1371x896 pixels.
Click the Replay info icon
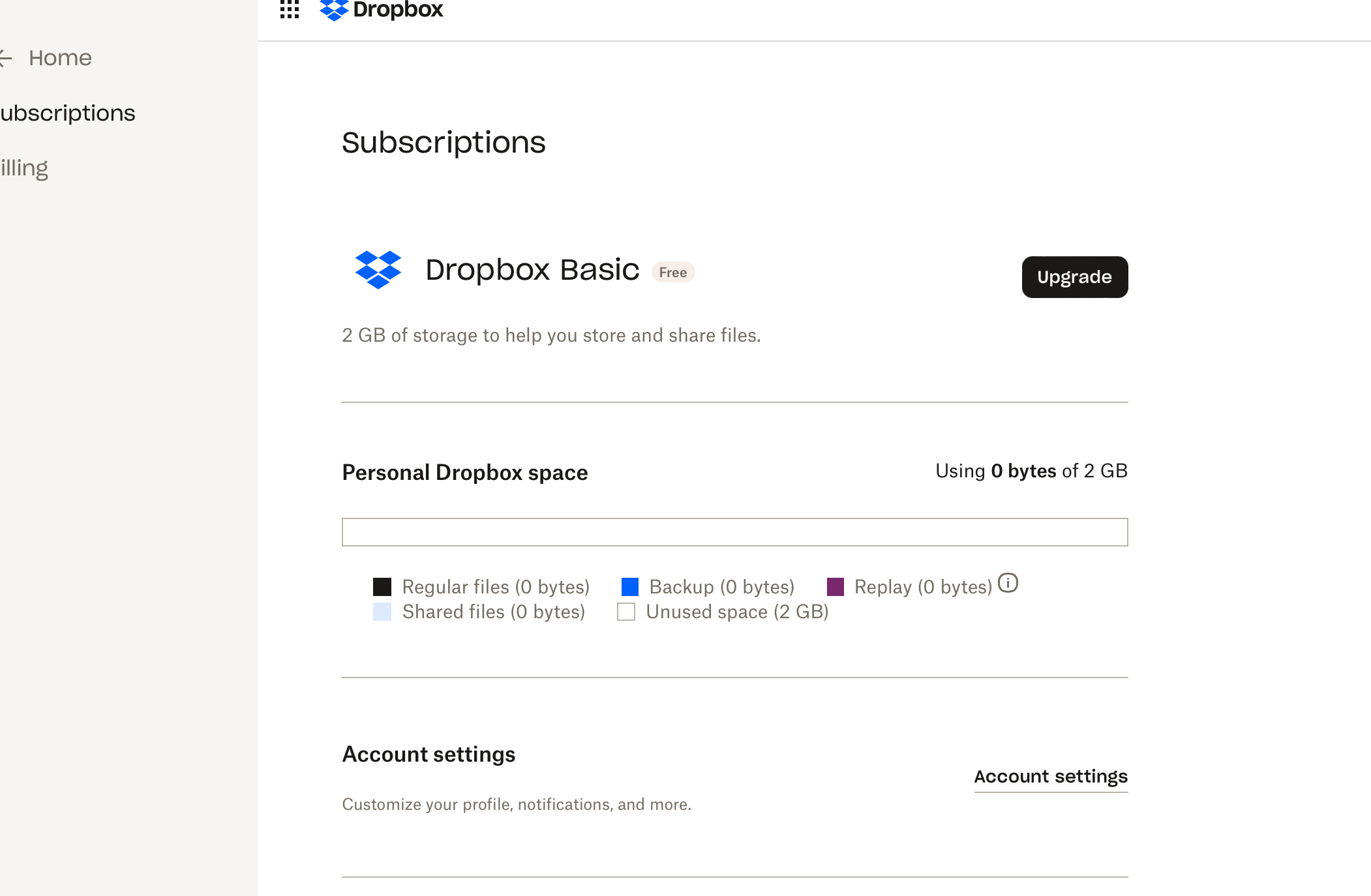1008,582
